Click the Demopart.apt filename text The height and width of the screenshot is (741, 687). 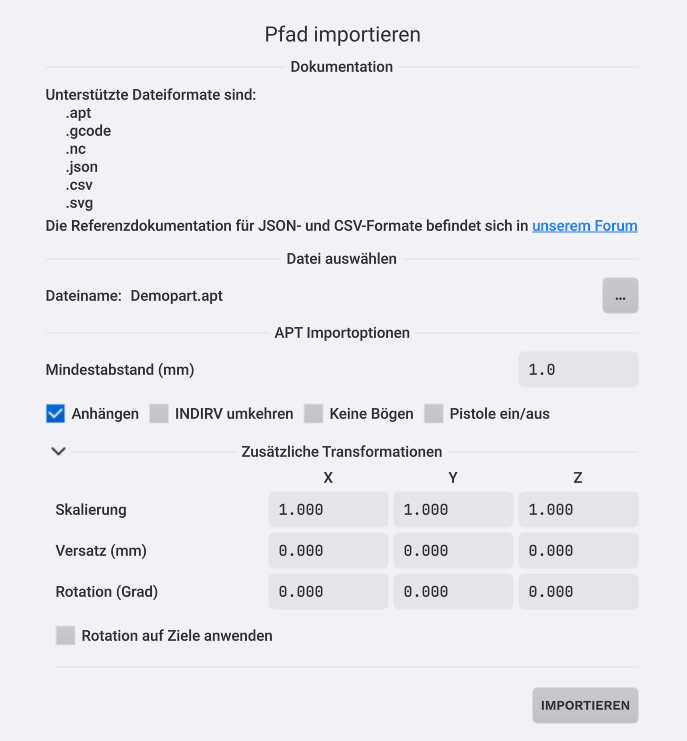click(x=176, y=296)
